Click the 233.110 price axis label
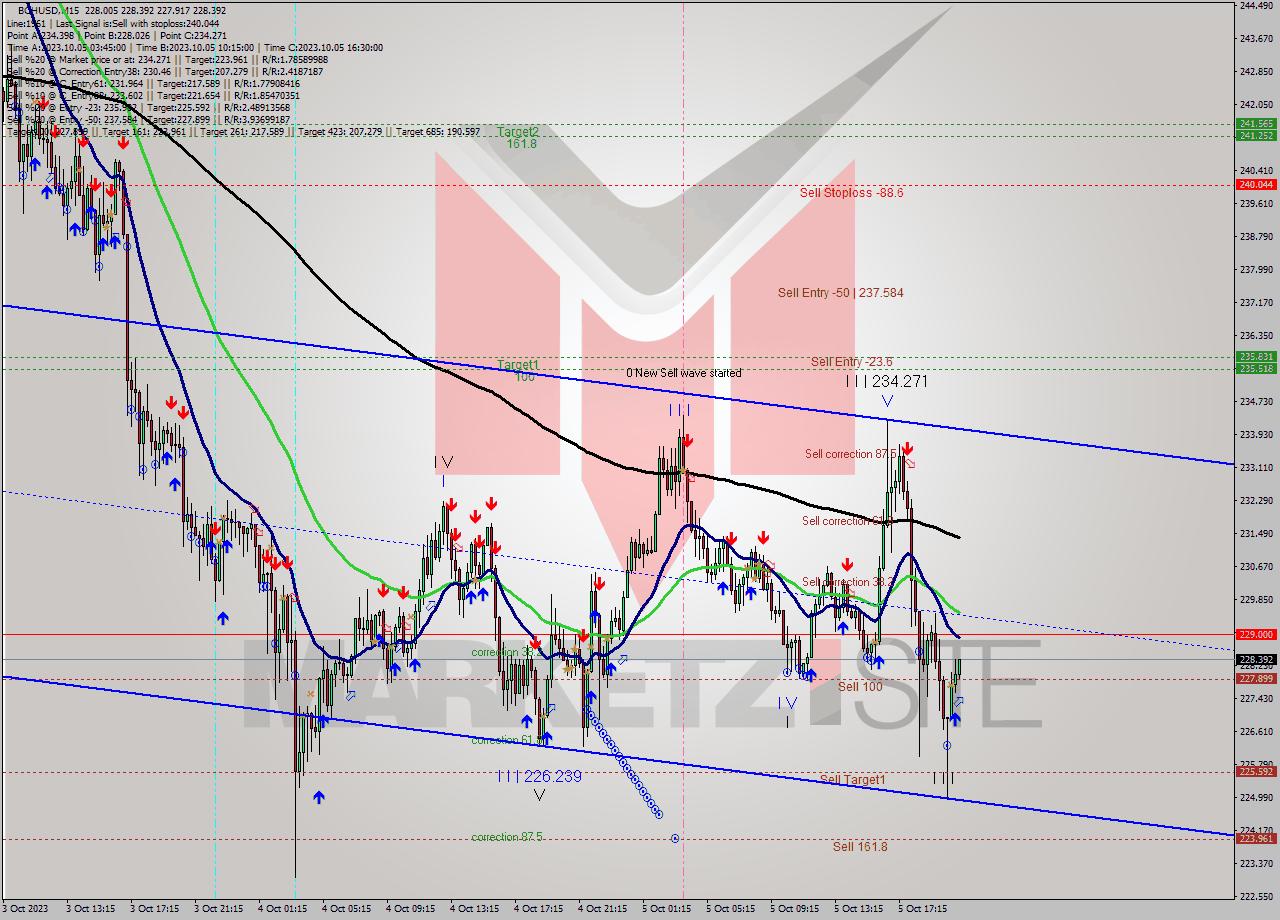 (x=1255, y=467)
